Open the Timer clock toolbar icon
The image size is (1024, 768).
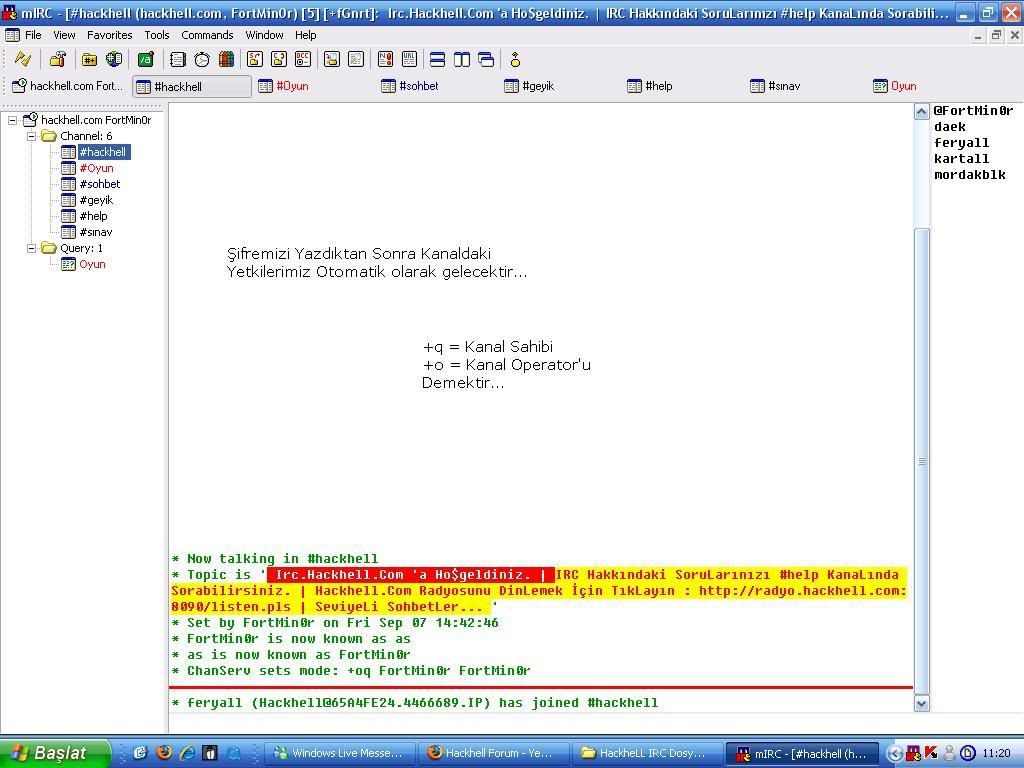(202, 60)
